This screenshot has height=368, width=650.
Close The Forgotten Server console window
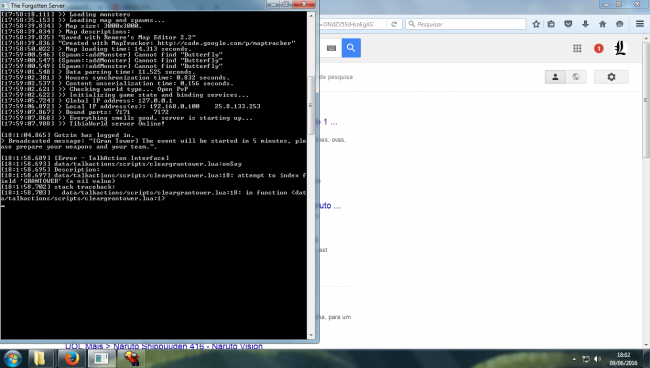[304, 4]
